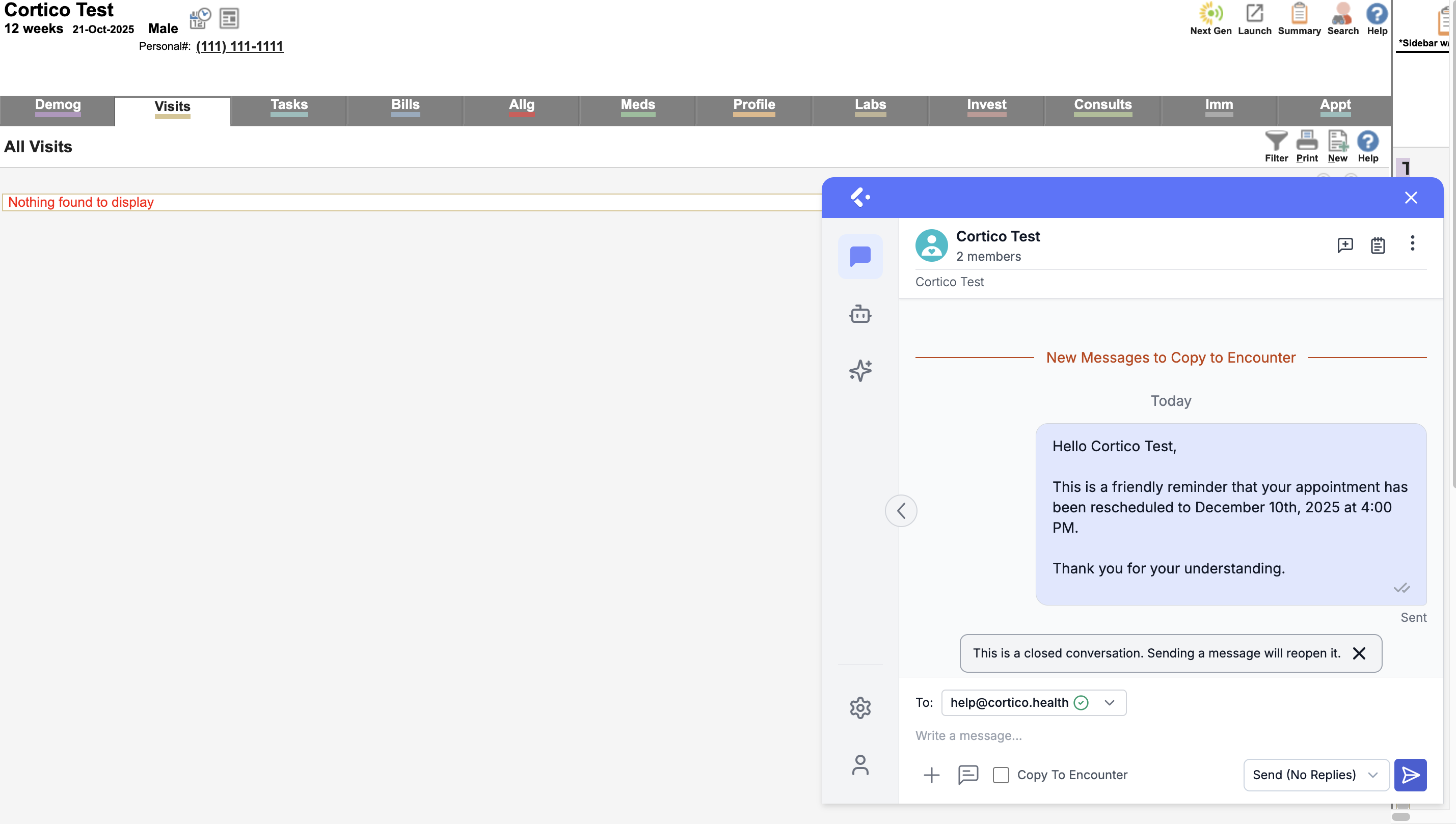The width and height of the screenshot is (1456, 824).
Task: Click the 'Nothing found to display' text
Action: click(81, 202)
